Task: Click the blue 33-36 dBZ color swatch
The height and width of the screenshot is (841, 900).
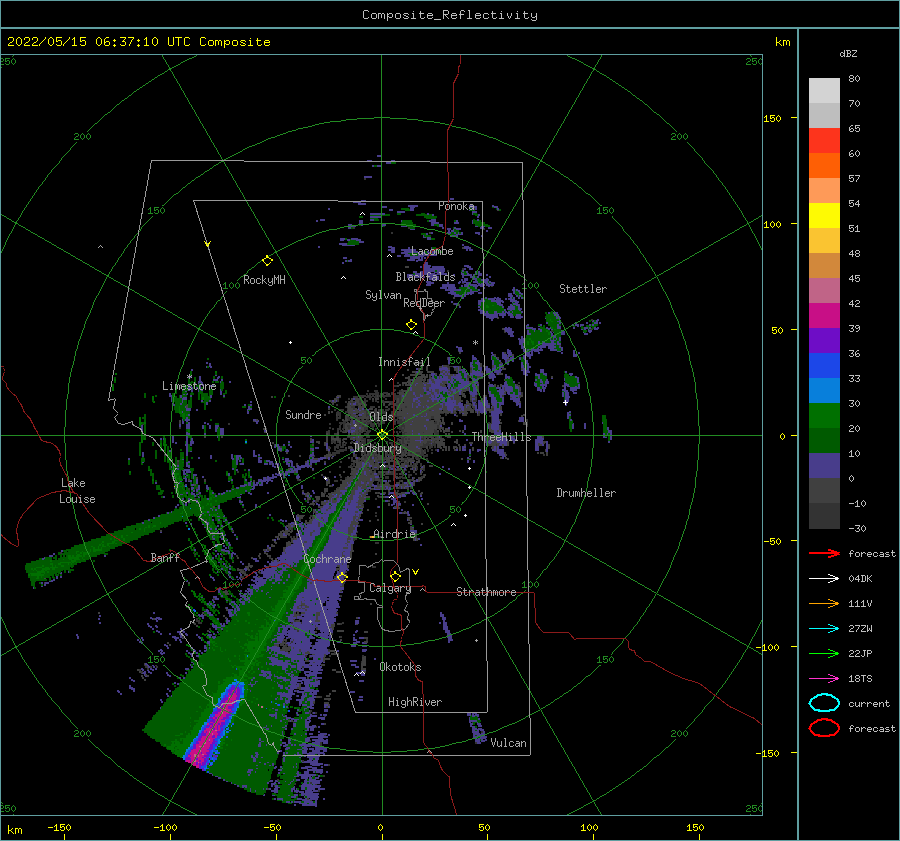Action: tap(824, 366)
